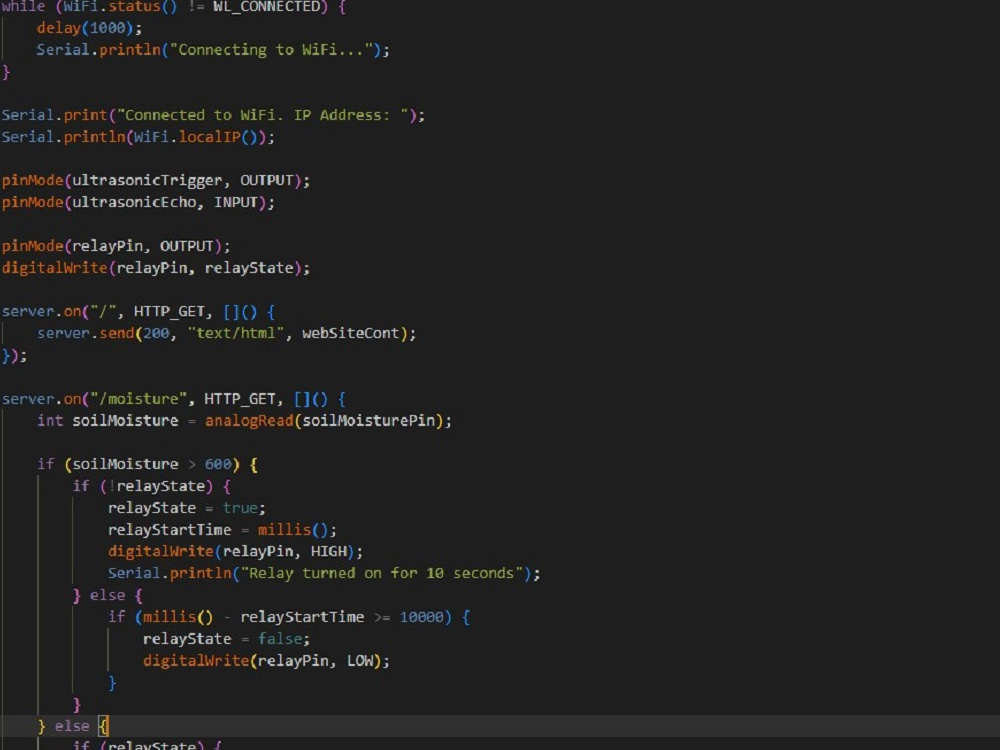Viewport: 1000px width, 750px height.
Task: Click the "/" route string in server.on
Action: [100, 311]
